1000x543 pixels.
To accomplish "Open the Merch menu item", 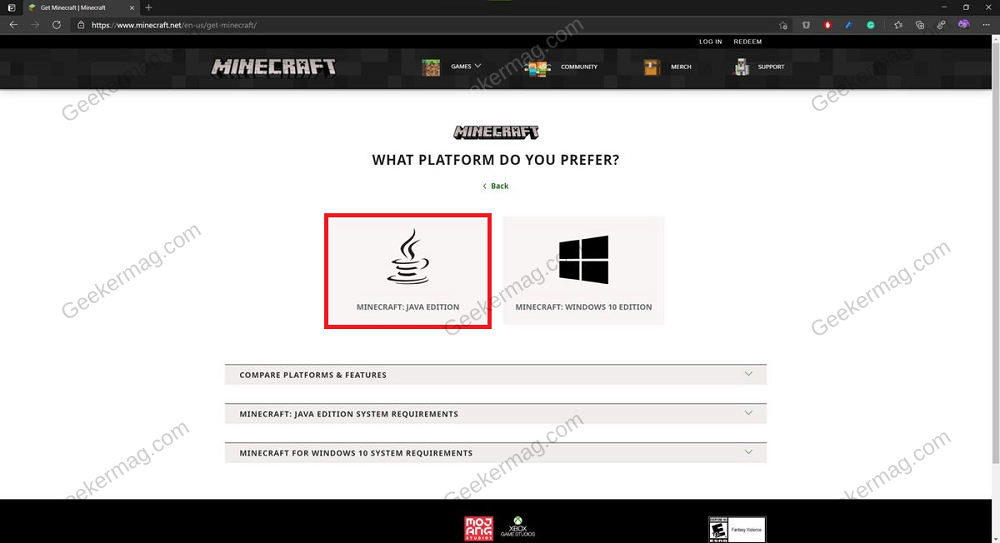I will [681, 66].
